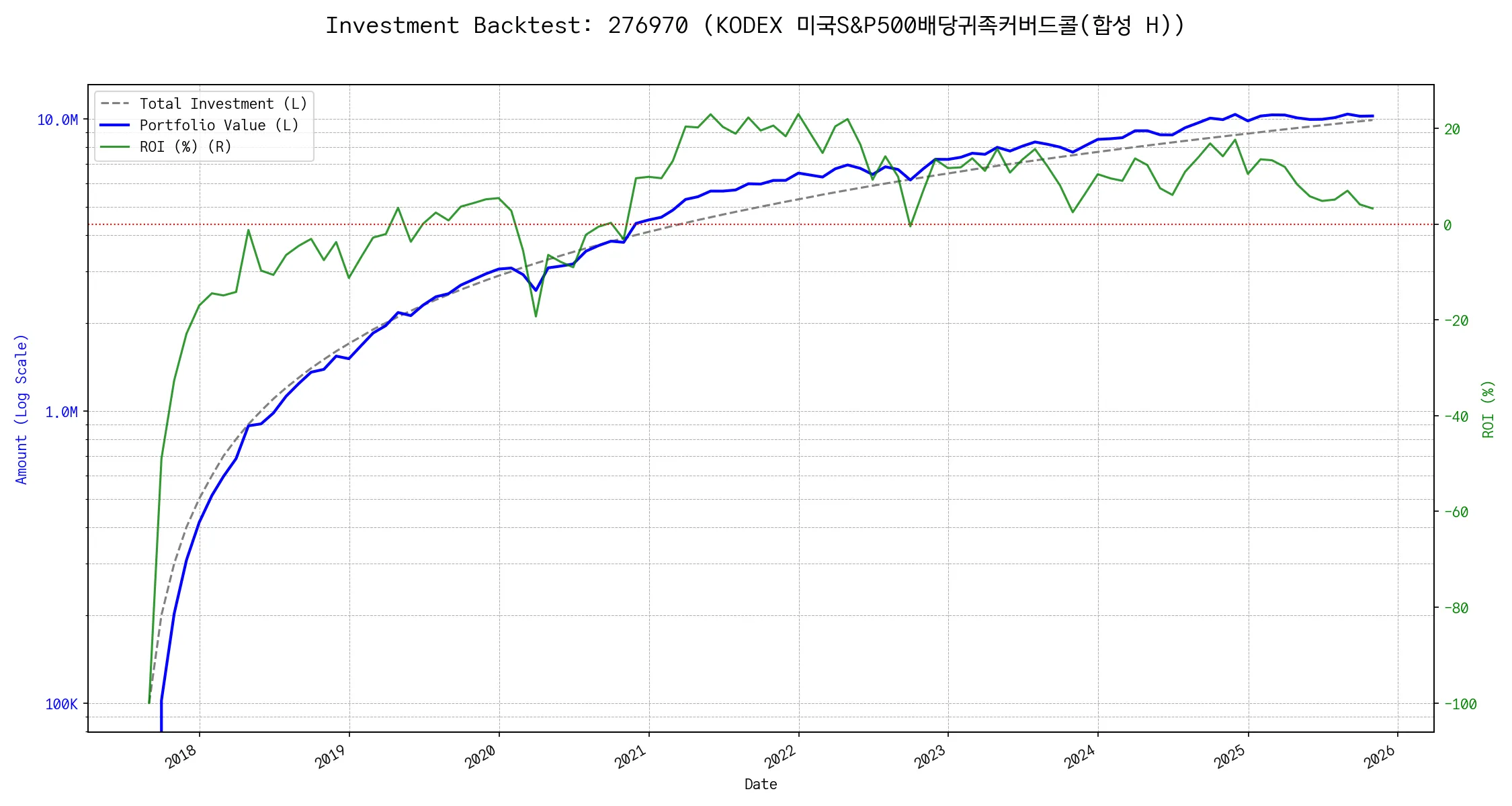This screenshot has width=1512, height=806.
Task: Click the Total Investment legend entry
Action: point(223,104)
